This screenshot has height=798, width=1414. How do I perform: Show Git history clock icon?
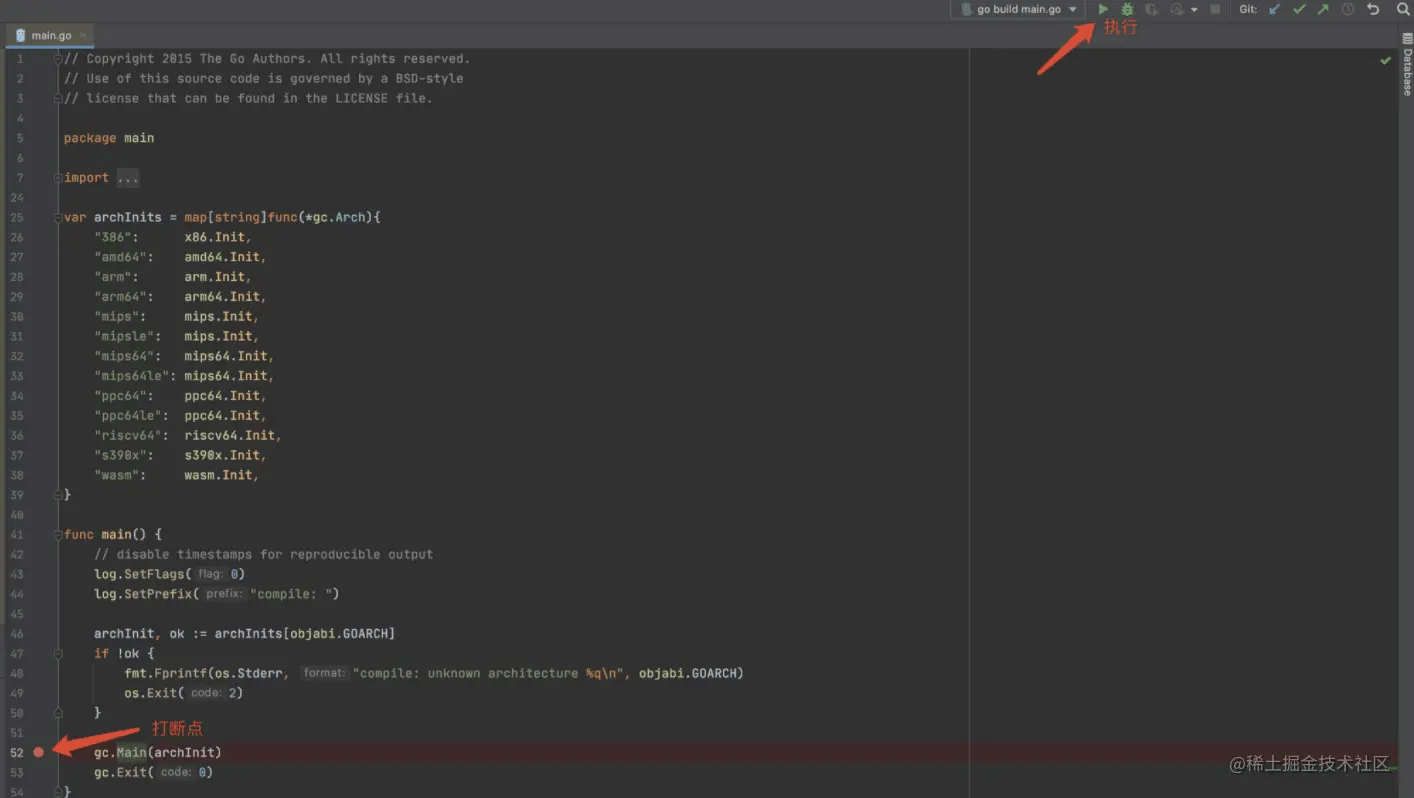[1348, 9]
